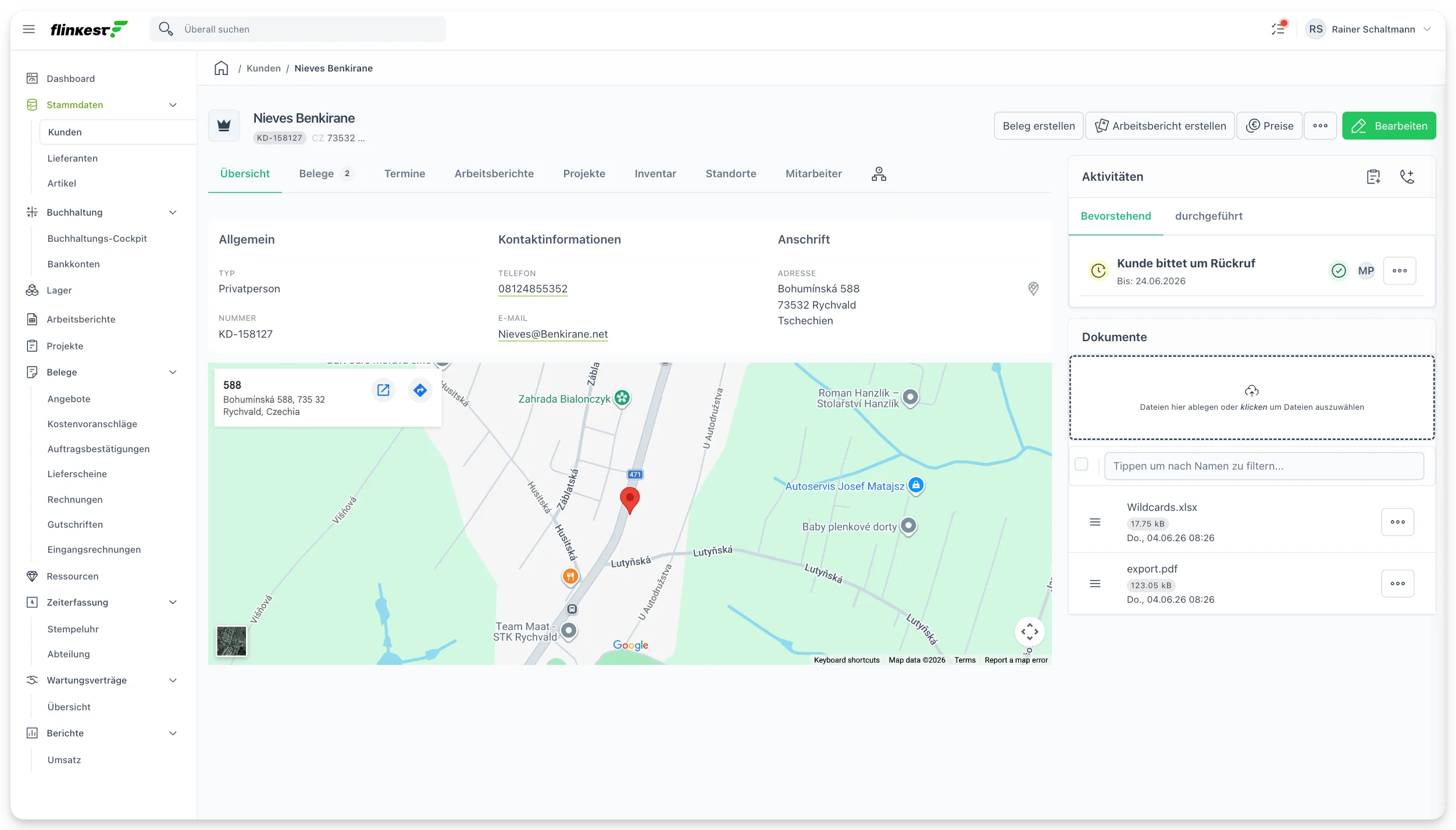This screenshot has height=830, width=1456.
Task: Click the upload cloud icon
Action: click(x=1252, y=391)
